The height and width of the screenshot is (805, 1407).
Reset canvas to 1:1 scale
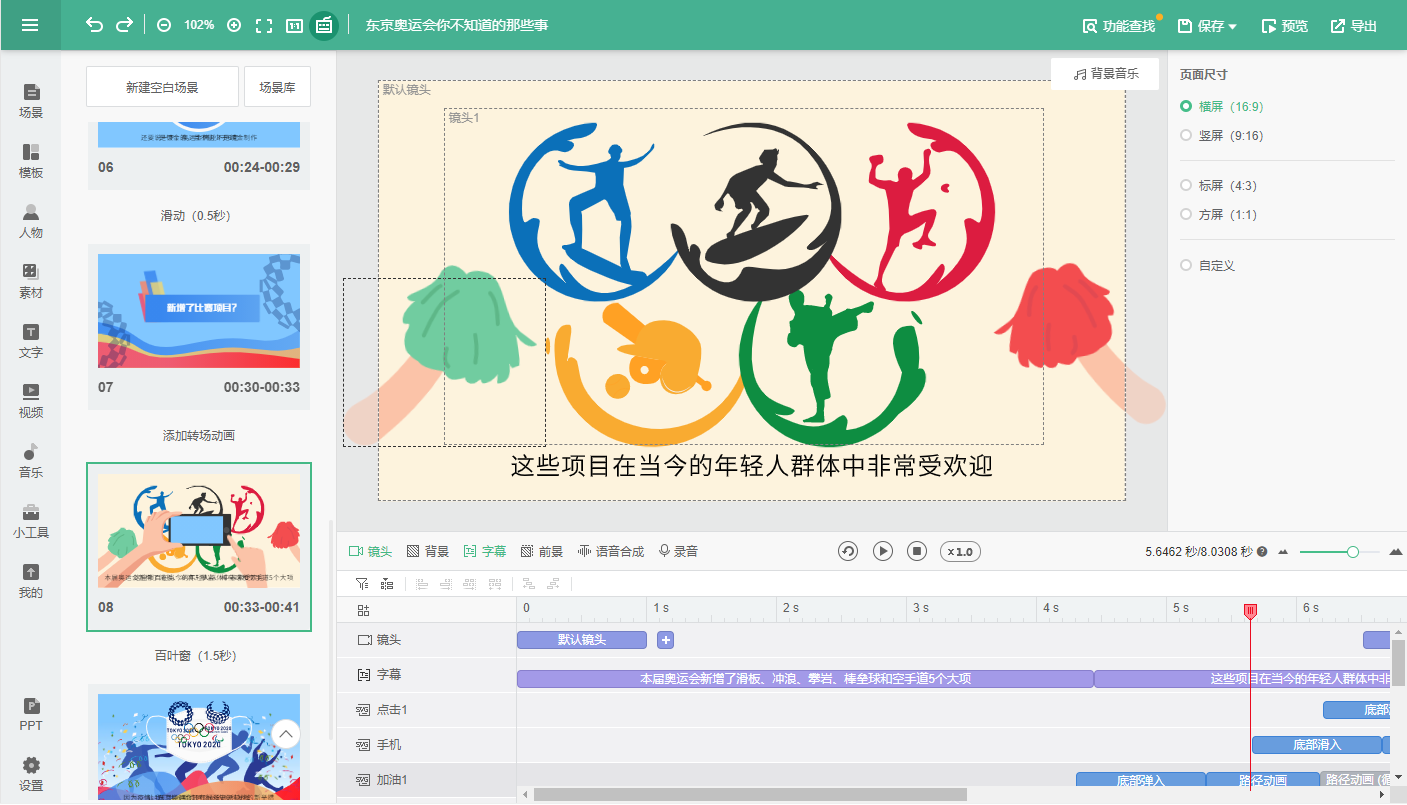295,25
